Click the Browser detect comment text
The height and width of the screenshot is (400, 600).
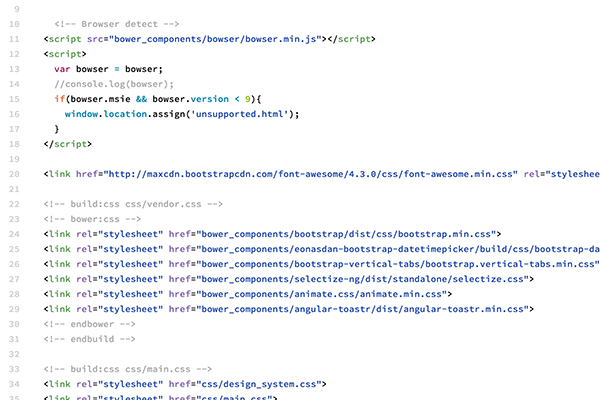click(x=116, y=24)
